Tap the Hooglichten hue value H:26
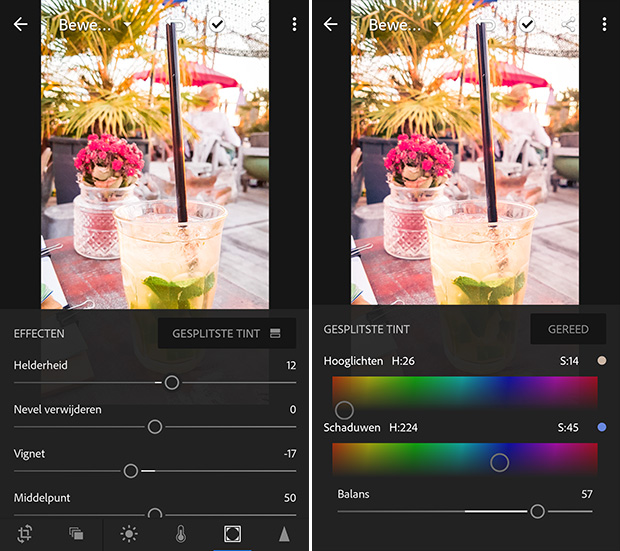This screenshot has height=551, width=620. (403, 361)
